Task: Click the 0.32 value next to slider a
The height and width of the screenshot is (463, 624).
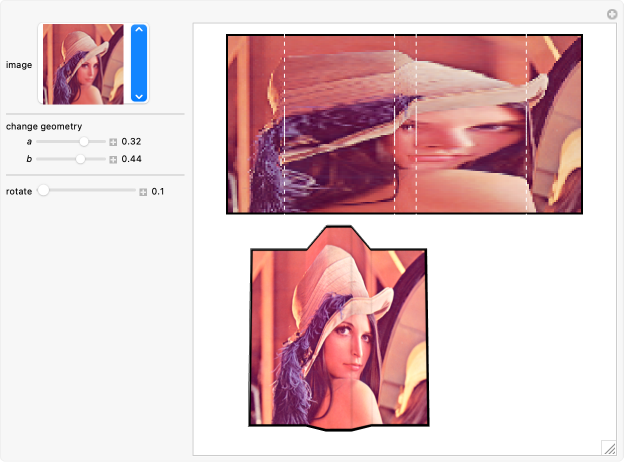Action: tap(131, 143)
